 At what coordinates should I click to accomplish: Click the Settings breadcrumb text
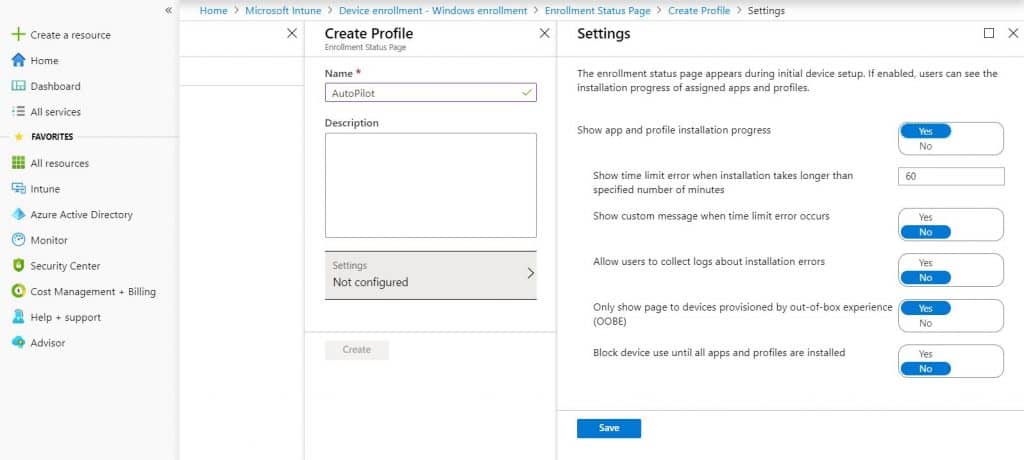[x=766, y=10]
